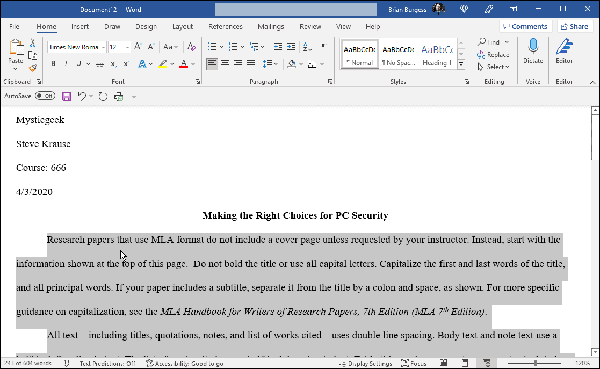Screen dimensions: 600x369
Task: Open the Comments pane button
Action: coord(525,26)
